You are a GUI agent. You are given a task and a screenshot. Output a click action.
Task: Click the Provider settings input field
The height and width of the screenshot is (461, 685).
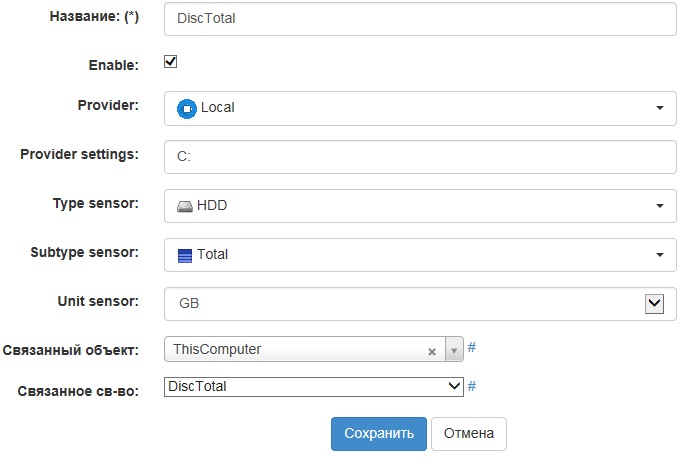420,157
